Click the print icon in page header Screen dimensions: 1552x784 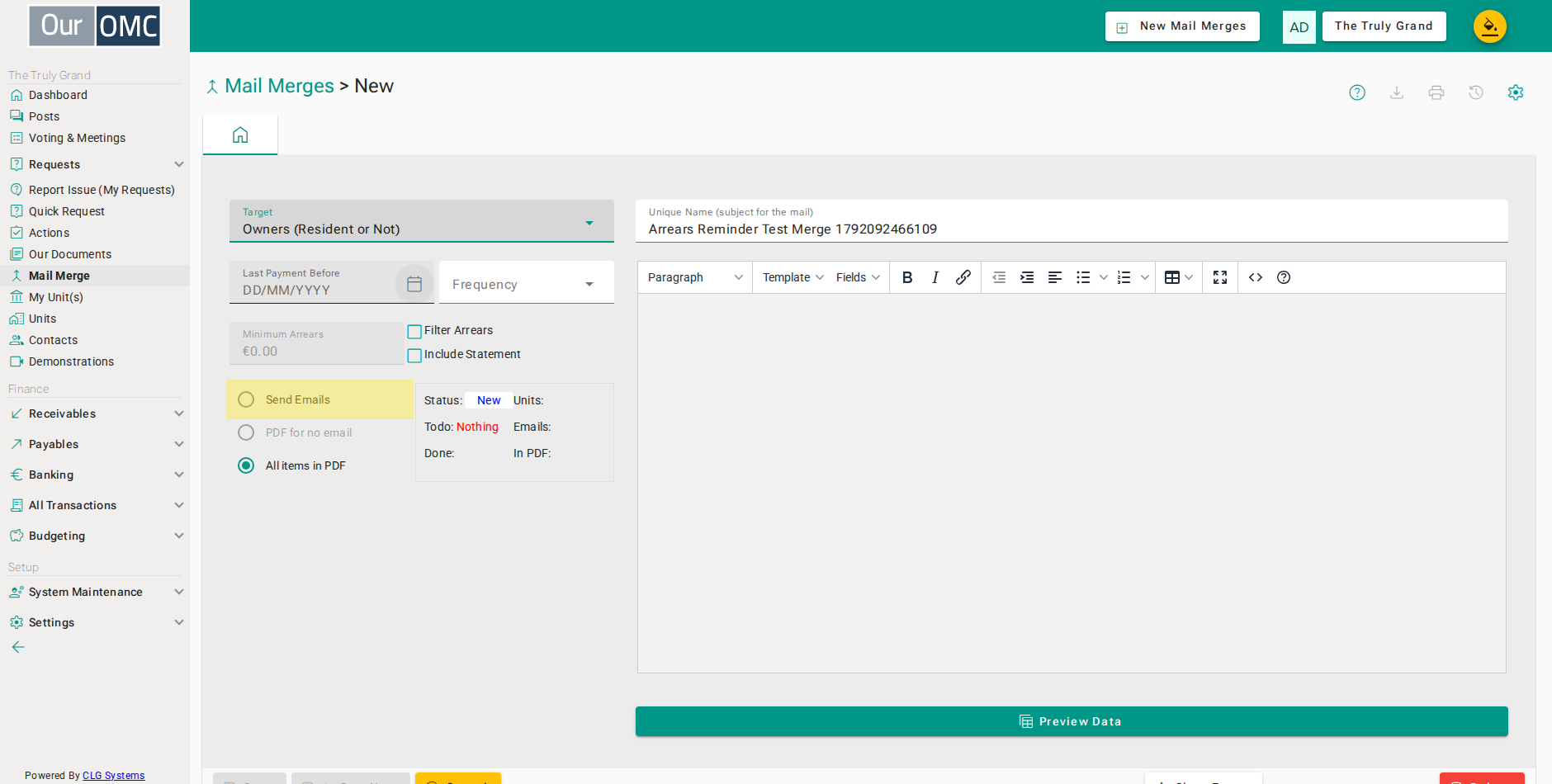(x=1436, y=92)
